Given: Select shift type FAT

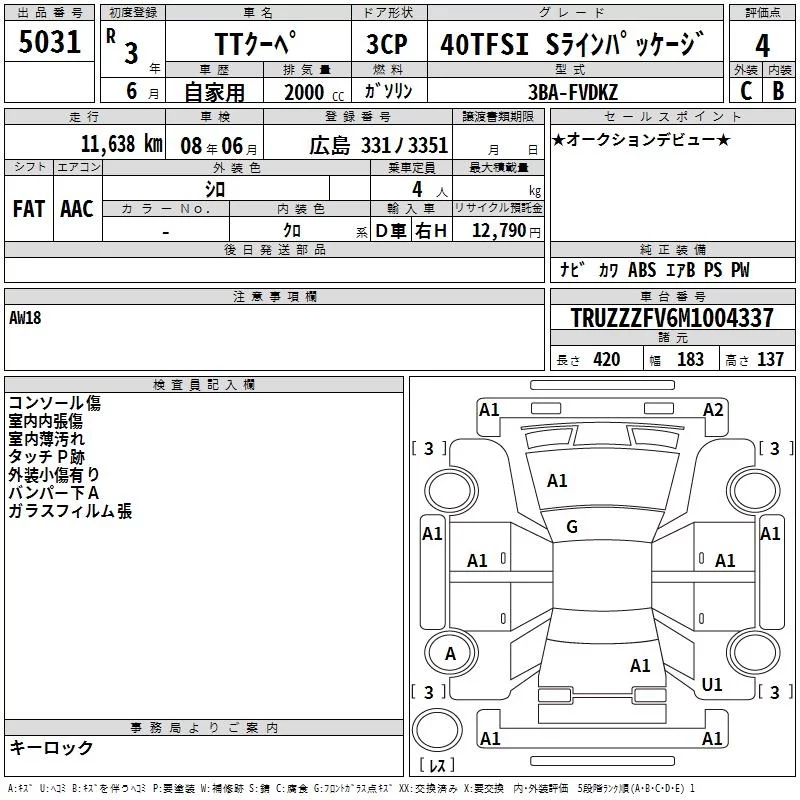Looking at the screenshot, I should click(x=29, y=209).
